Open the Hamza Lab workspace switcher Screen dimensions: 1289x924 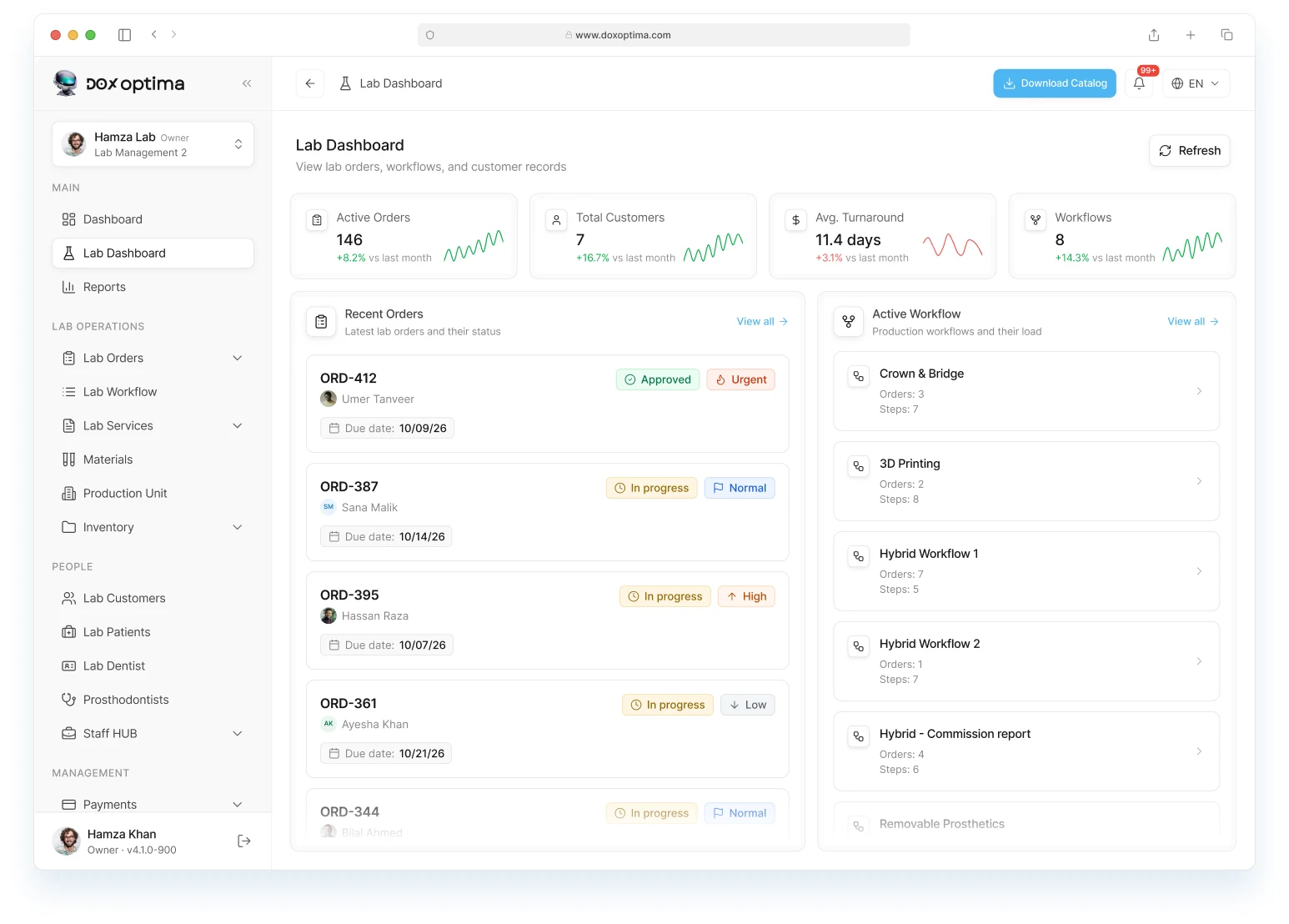click(153, 144)
